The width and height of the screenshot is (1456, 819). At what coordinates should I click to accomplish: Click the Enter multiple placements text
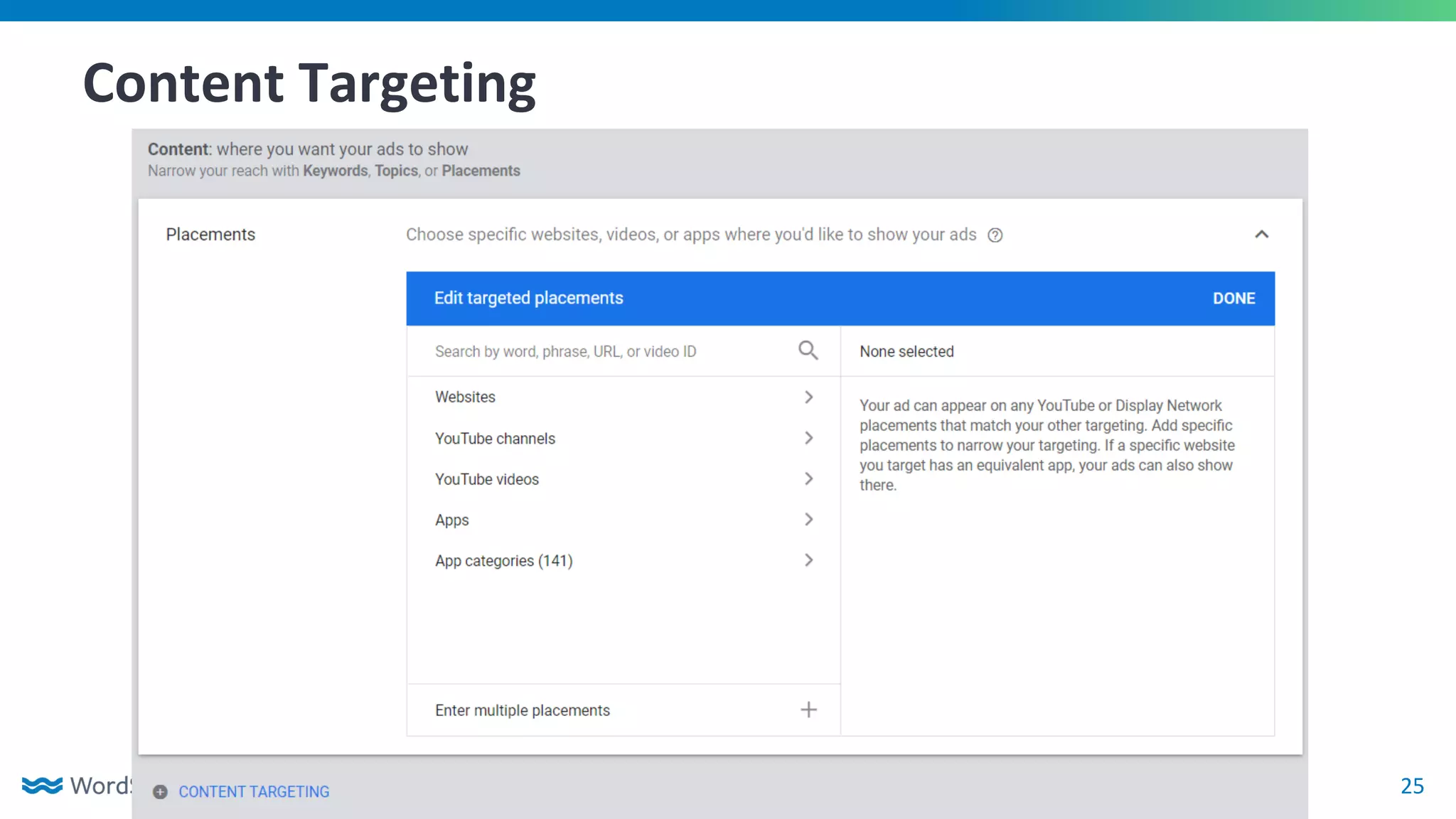(x=522, y=710)
